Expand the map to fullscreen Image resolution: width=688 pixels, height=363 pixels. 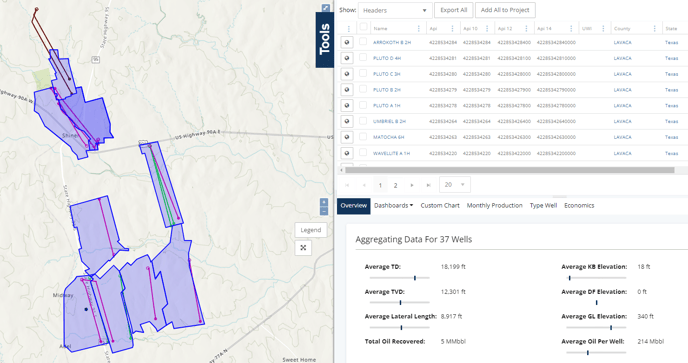pos(326,8)
